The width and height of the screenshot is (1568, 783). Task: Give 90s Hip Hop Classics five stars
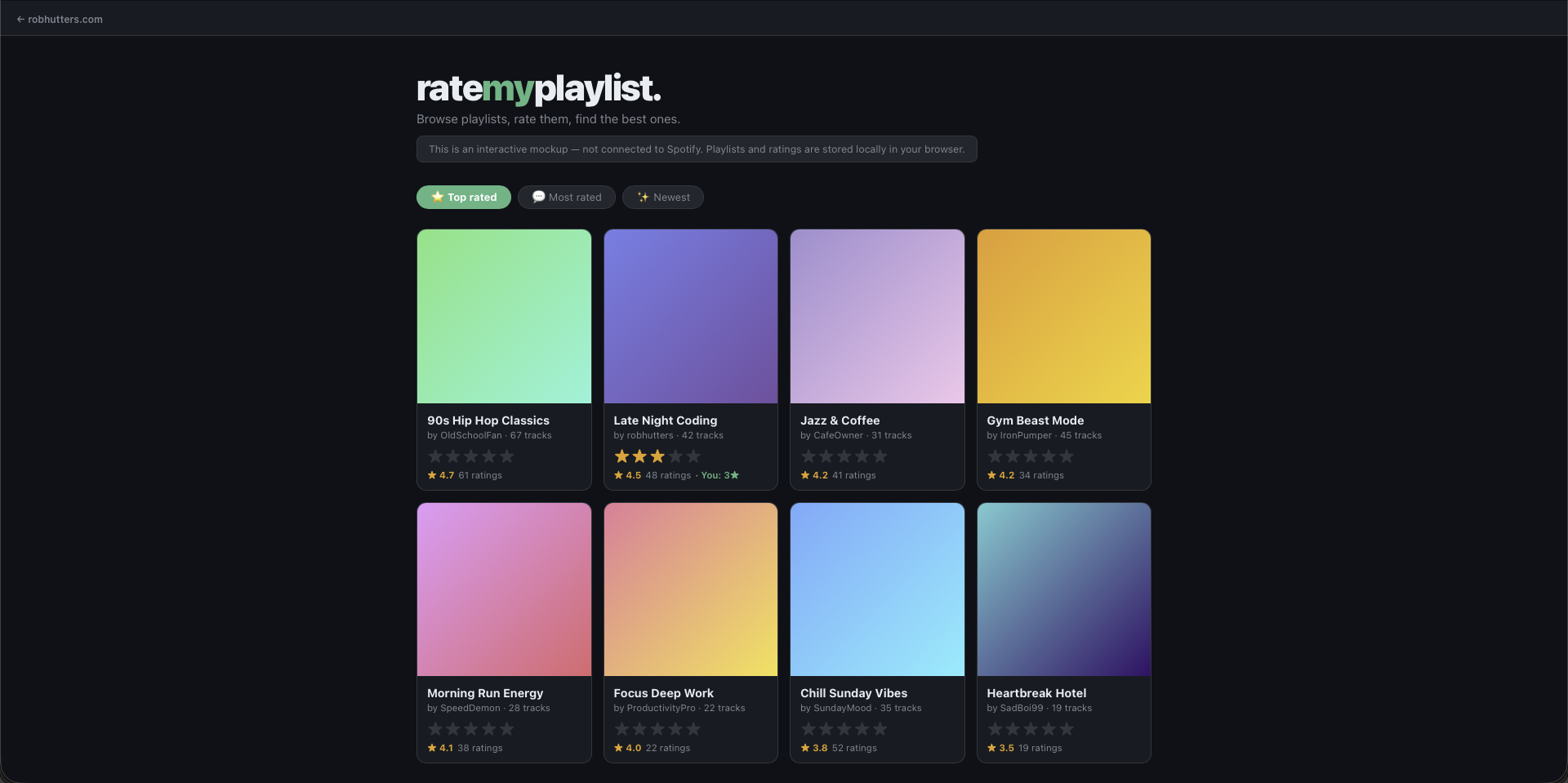[506, 456]
